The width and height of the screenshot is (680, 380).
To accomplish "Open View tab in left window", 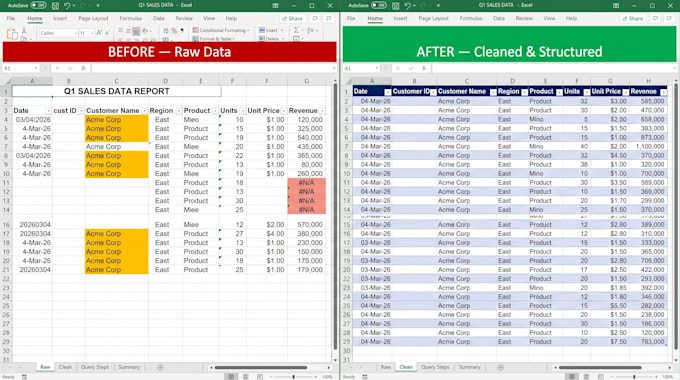I will tap(209, 18).
